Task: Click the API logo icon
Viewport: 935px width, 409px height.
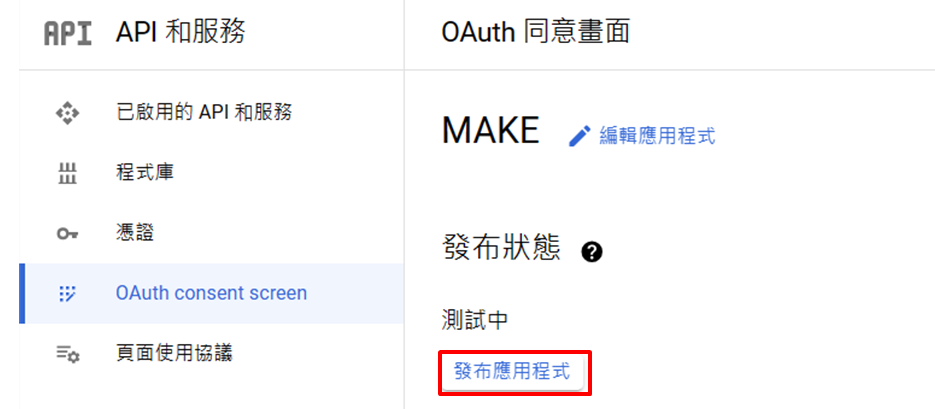Action: (68, 34)
